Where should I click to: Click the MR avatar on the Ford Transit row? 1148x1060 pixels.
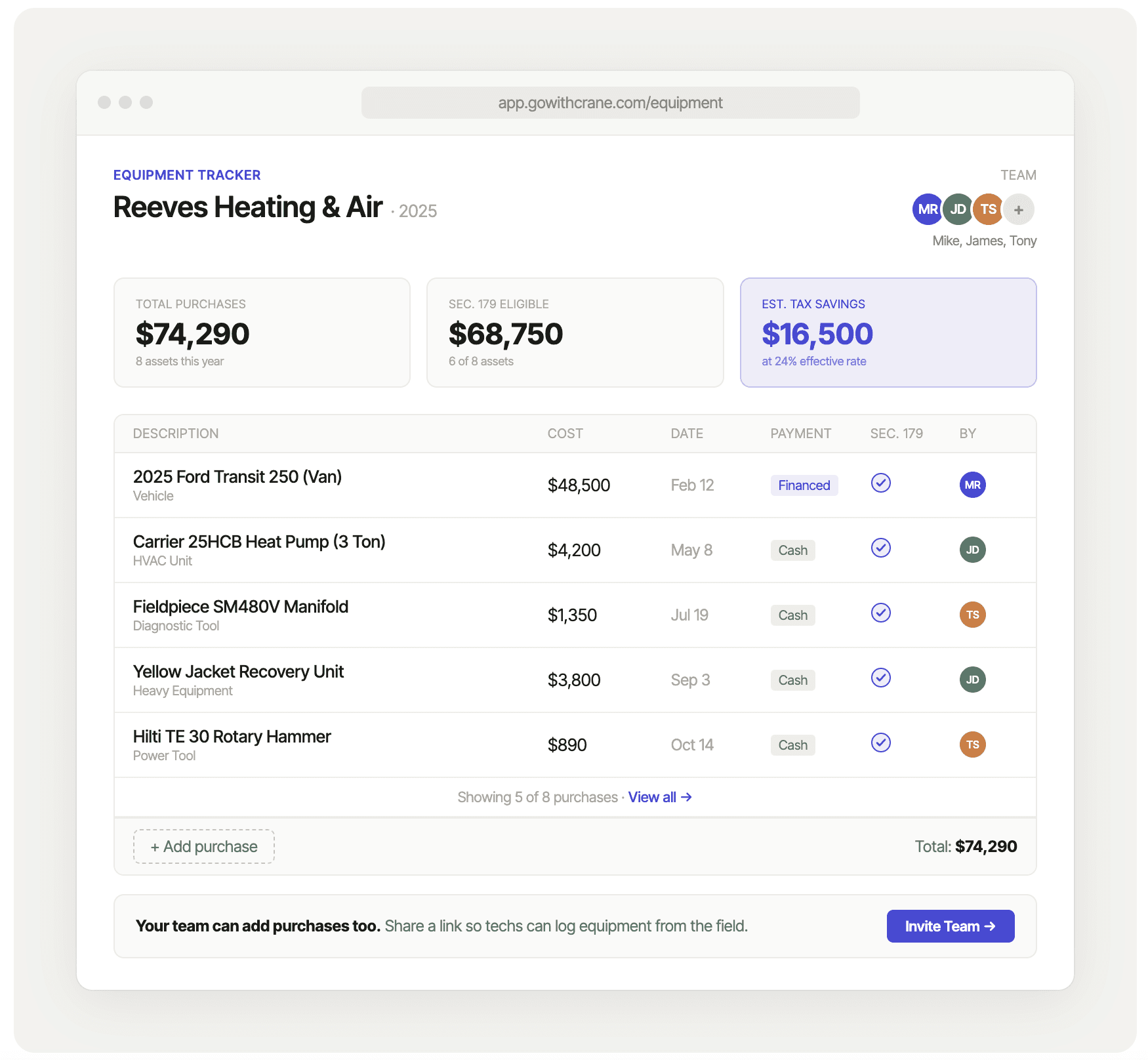pos(972,485)
